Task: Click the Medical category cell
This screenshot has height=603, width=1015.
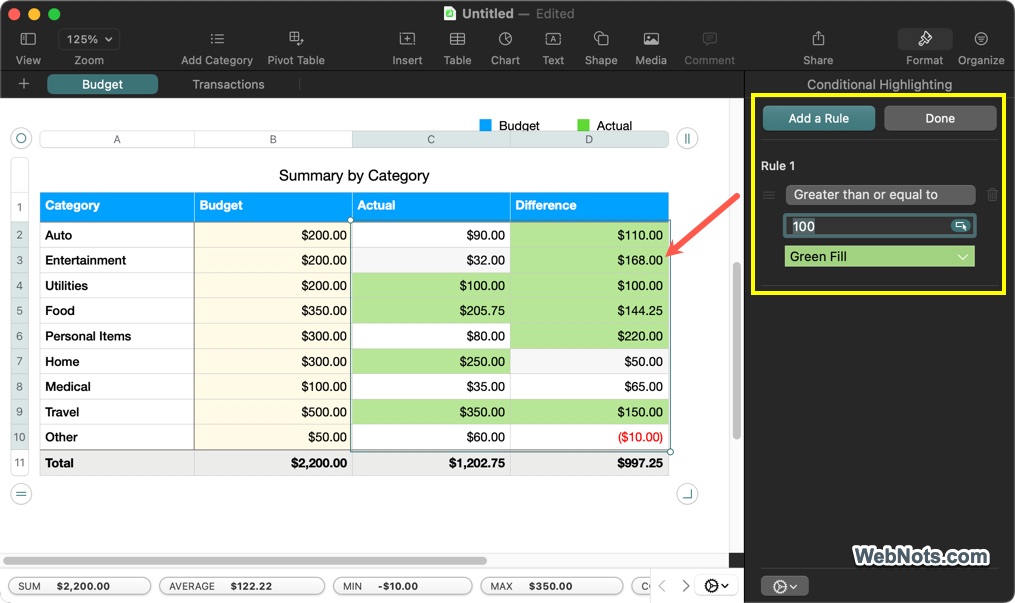Action: coord(117,387)
